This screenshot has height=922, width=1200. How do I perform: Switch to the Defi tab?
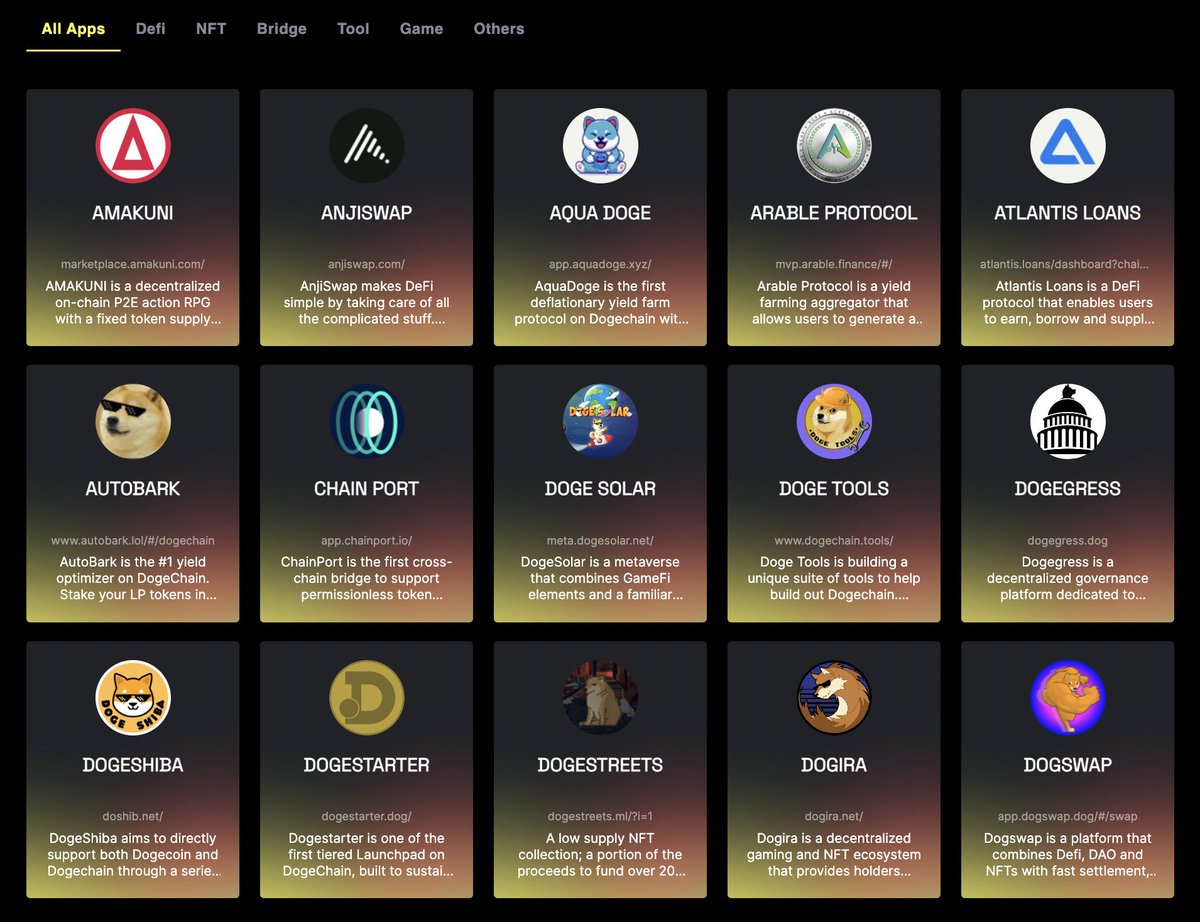(151, 29)
